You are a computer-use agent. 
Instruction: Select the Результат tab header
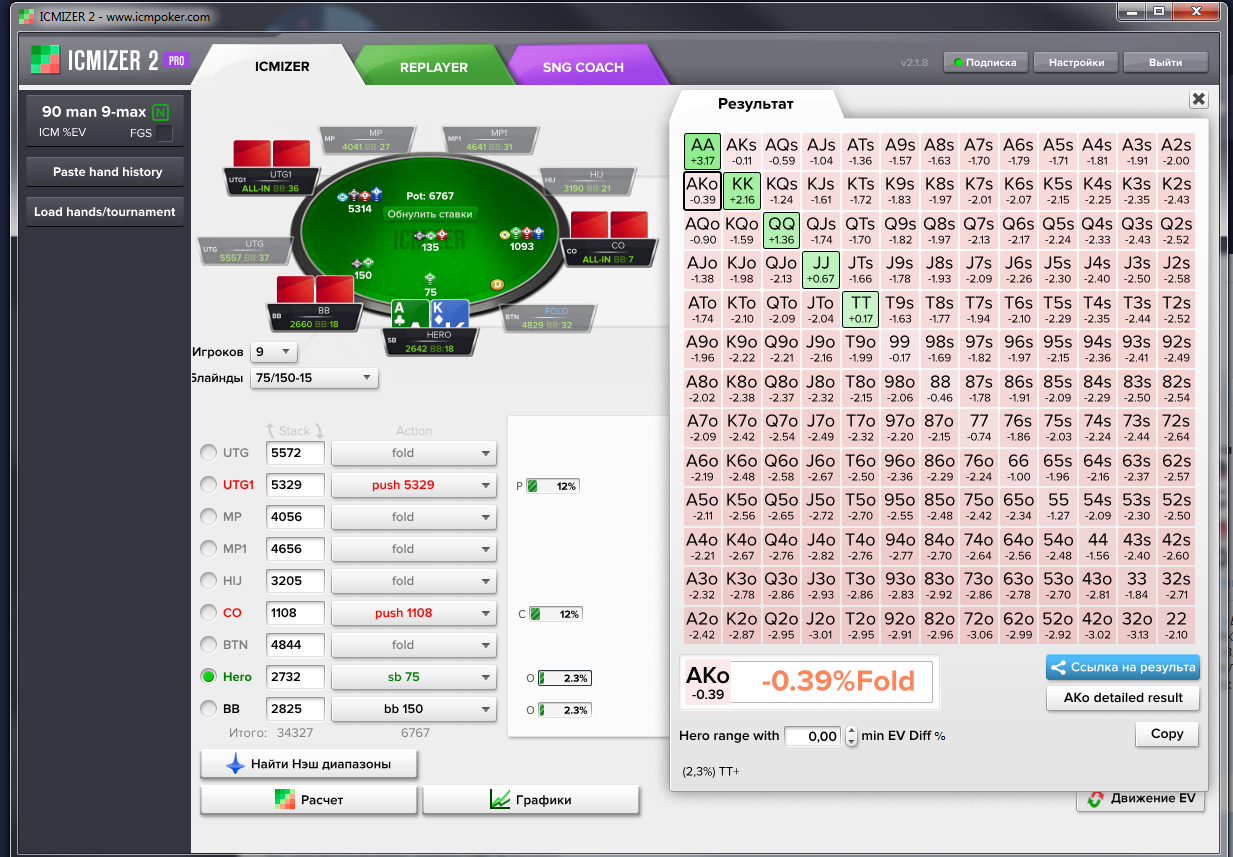coord(756,103)
